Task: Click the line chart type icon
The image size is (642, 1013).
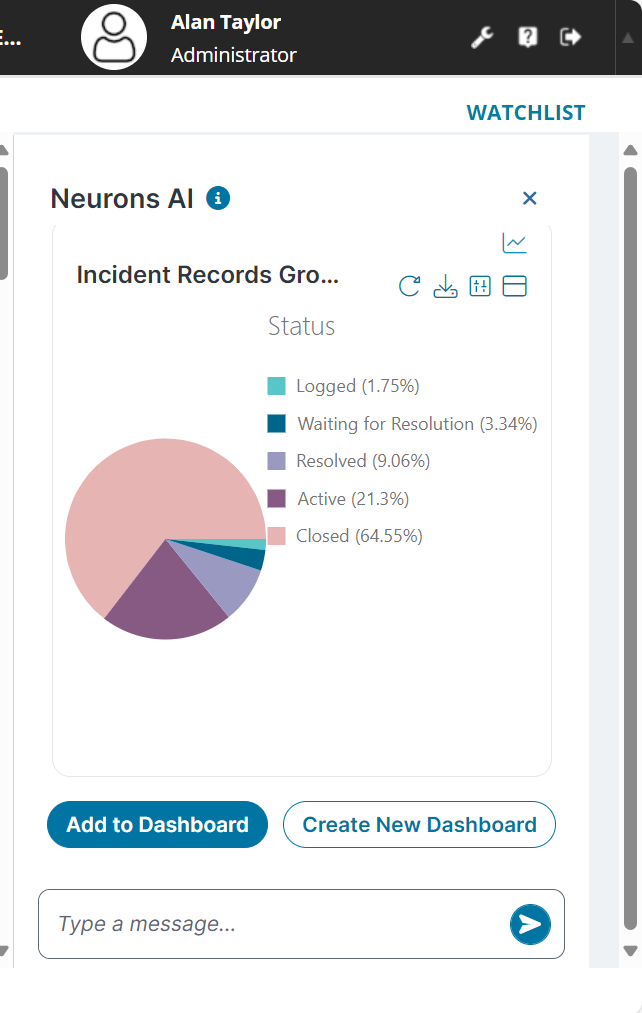Action: (x=514, y=243)
